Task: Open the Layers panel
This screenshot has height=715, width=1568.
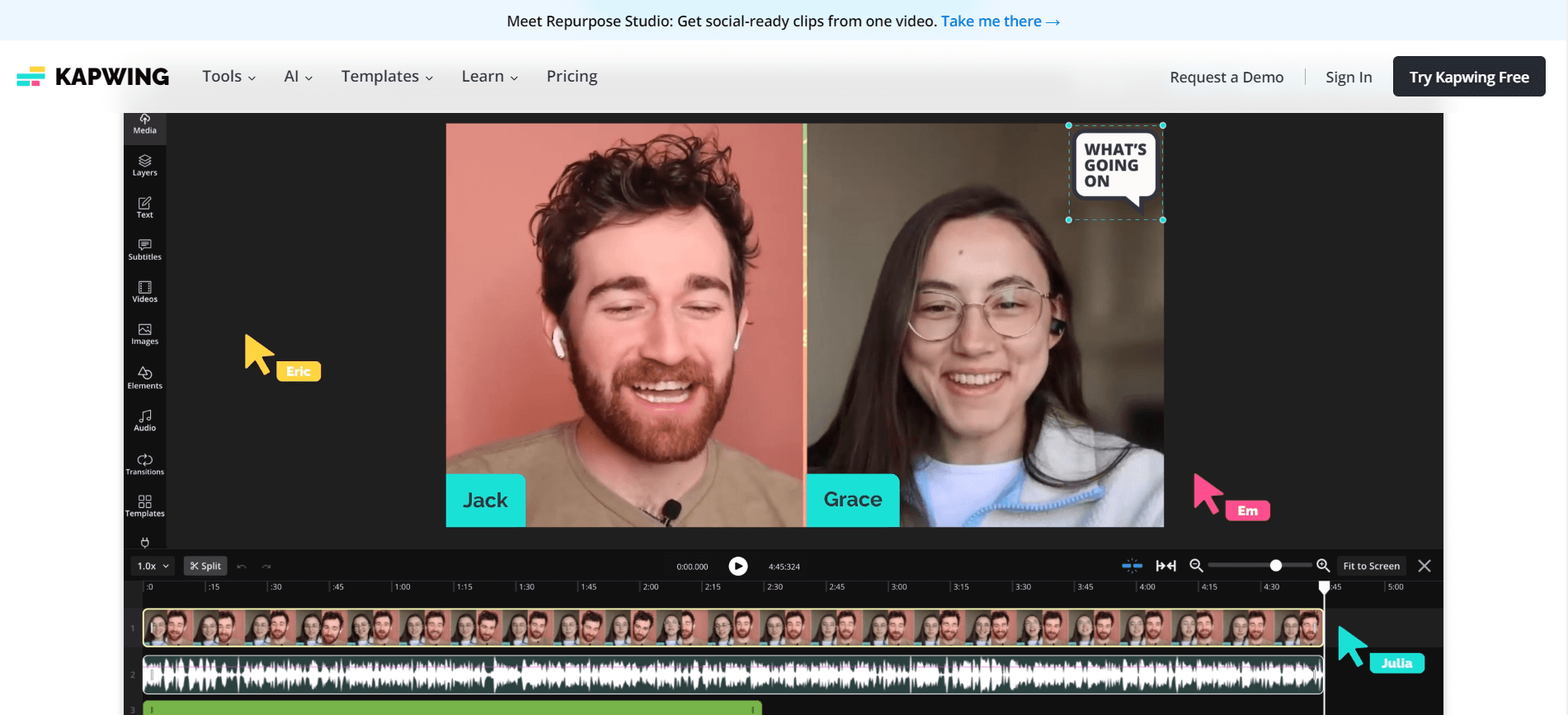Action: [x=144, y=166]
